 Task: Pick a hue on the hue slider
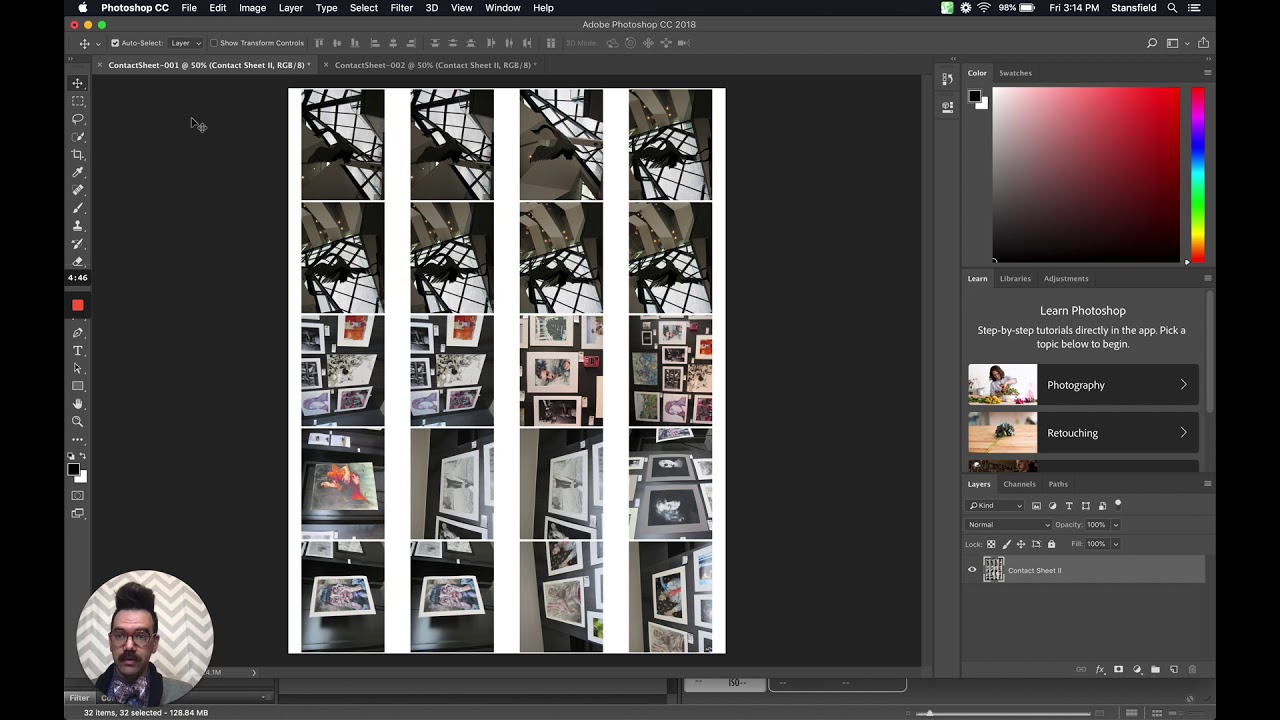(1198, 175)
